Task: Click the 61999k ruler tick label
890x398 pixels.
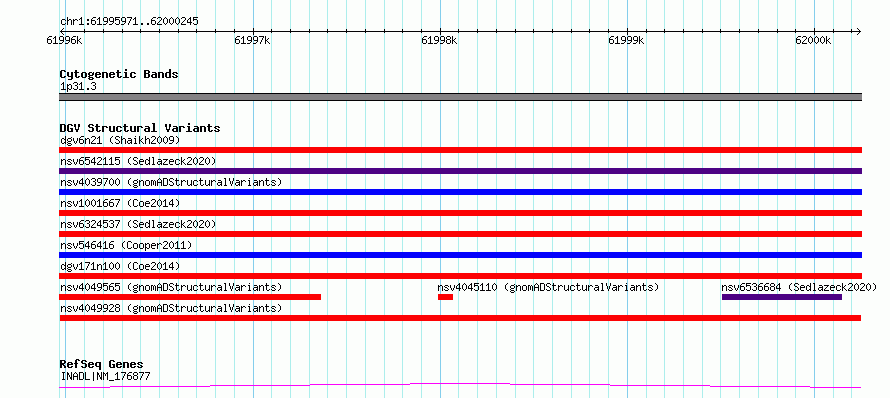Action: tap(627, 41)
